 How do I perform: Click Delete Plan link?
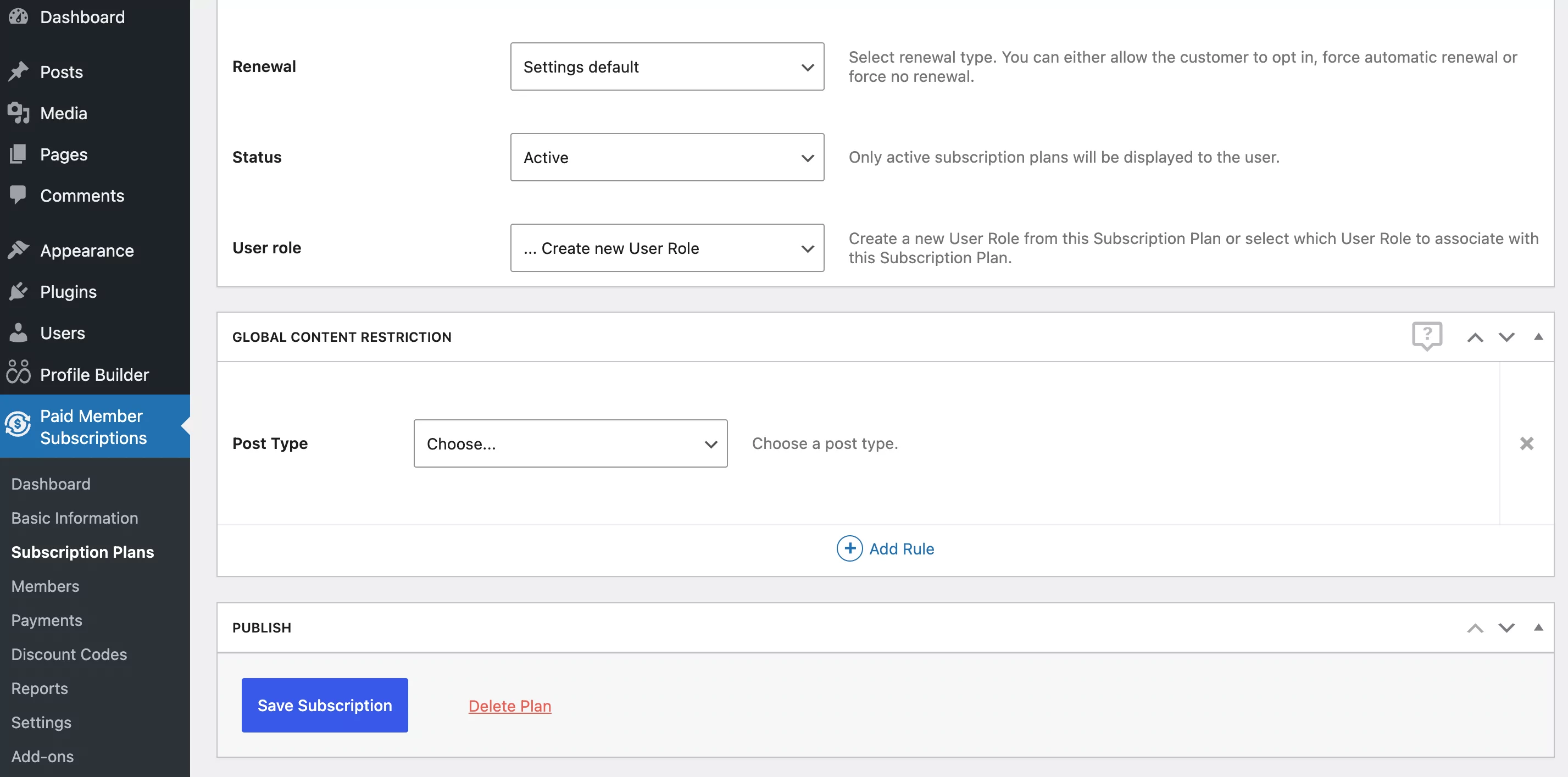point(509,706)
